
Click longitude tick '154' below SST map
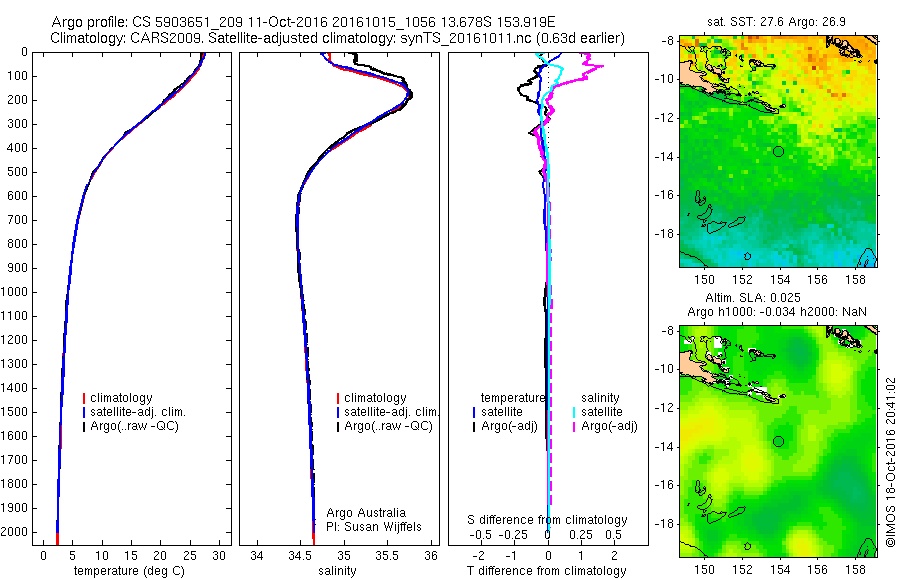pos(779,280)
